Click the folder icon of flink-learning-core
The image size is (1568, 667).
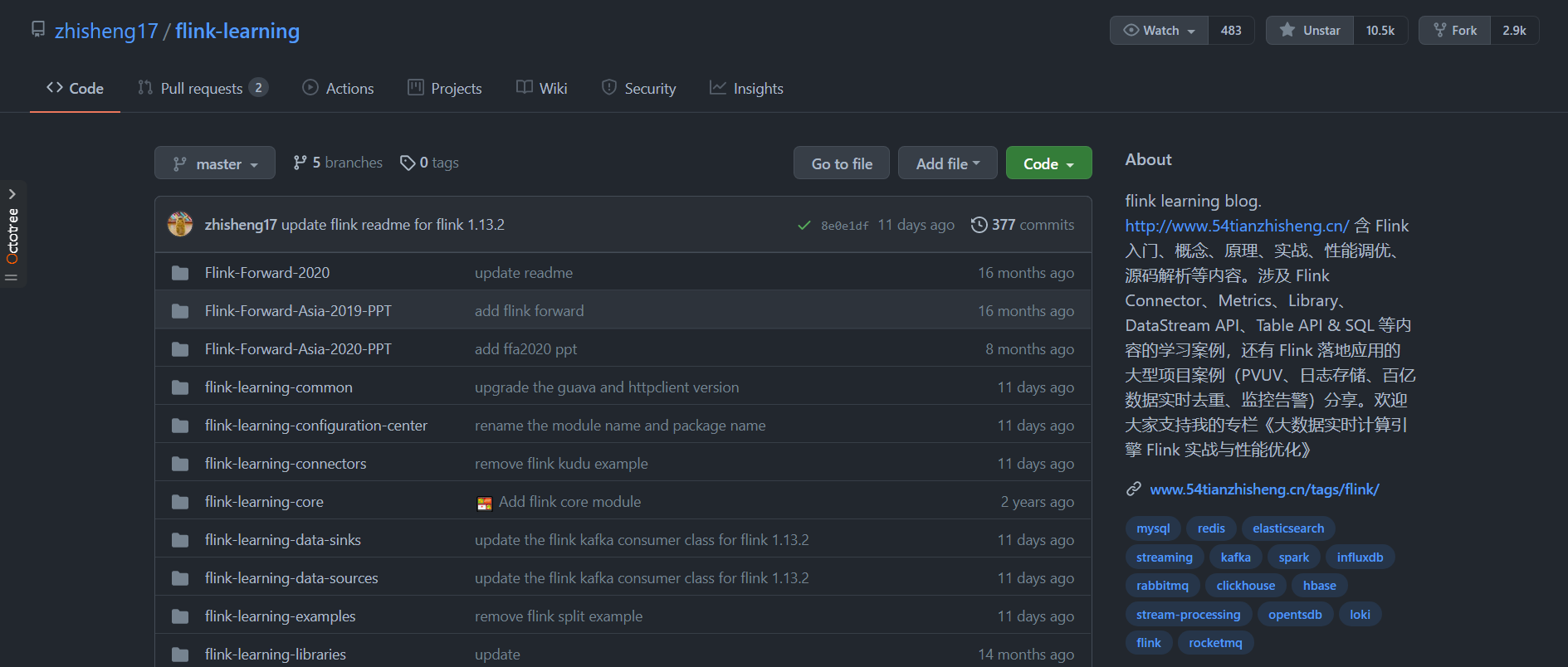[180, 502]
